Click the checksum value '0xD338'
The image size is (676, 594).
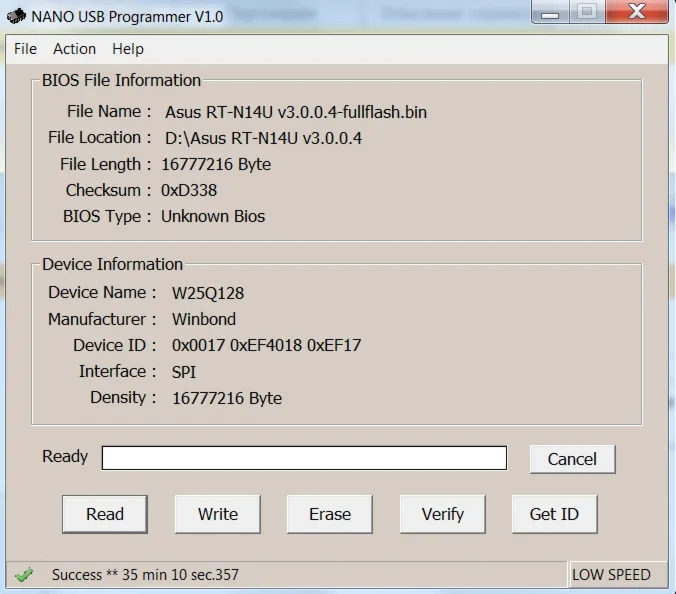(189, 191)
